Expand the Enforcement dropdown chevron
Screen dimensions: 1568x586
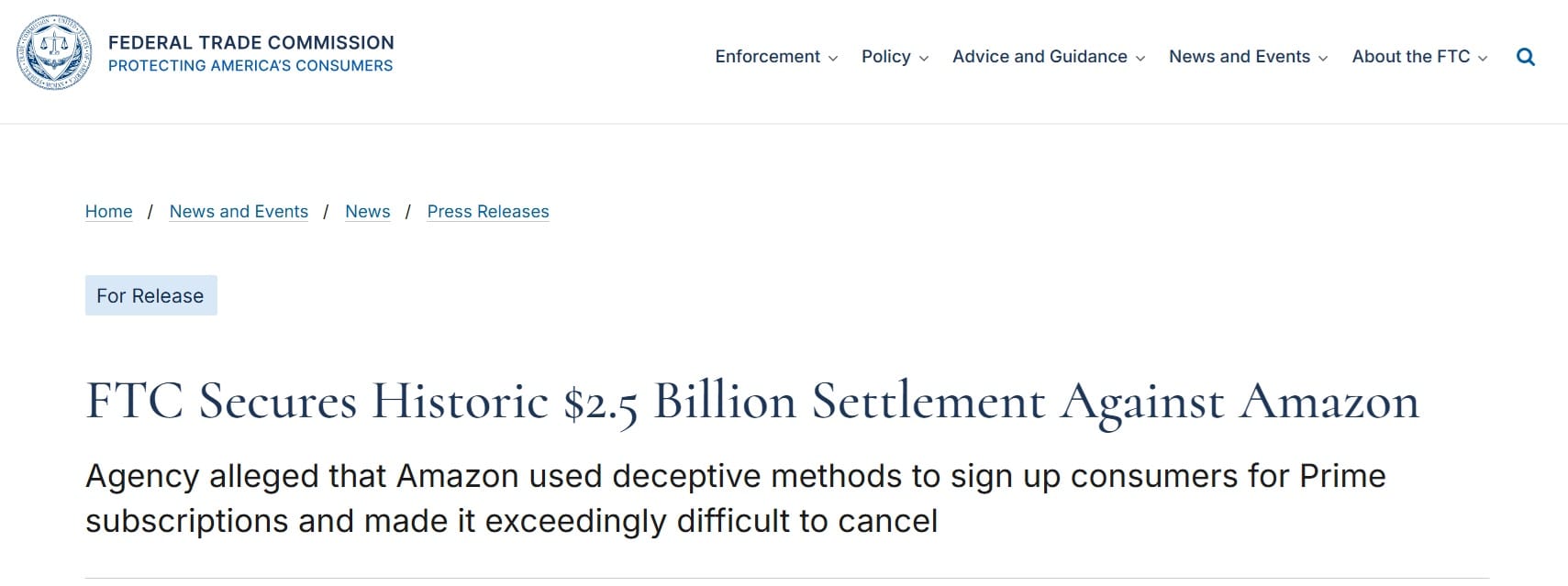click(833, 58)
